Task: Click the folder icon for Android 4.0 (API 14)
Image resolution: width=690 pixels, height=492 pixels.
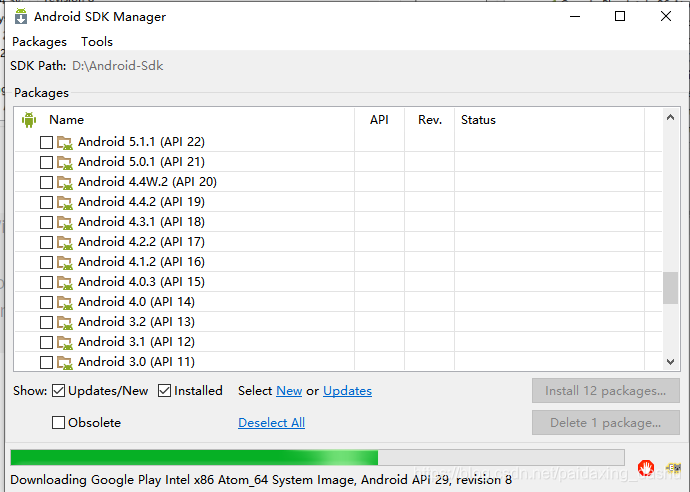Action: [65, 303]
